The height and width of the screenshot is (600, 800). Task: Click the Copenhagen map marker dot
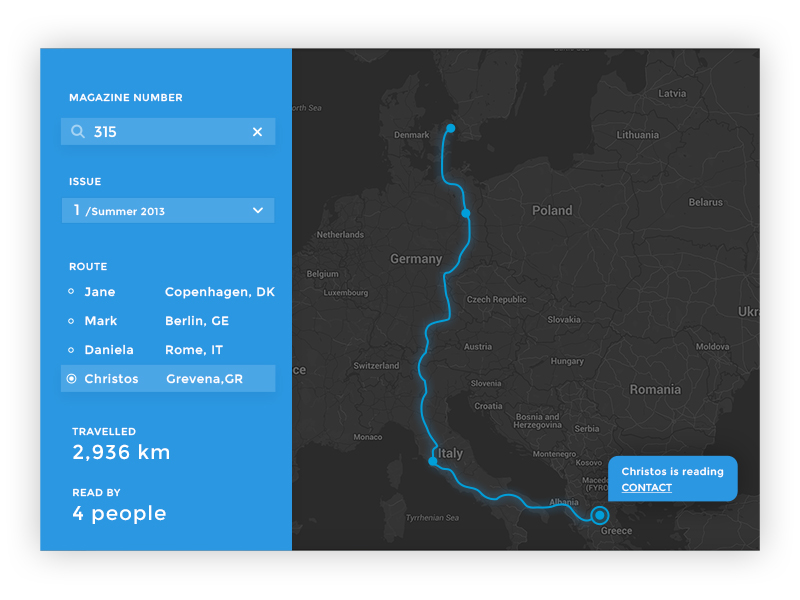[x=451, y=128]
